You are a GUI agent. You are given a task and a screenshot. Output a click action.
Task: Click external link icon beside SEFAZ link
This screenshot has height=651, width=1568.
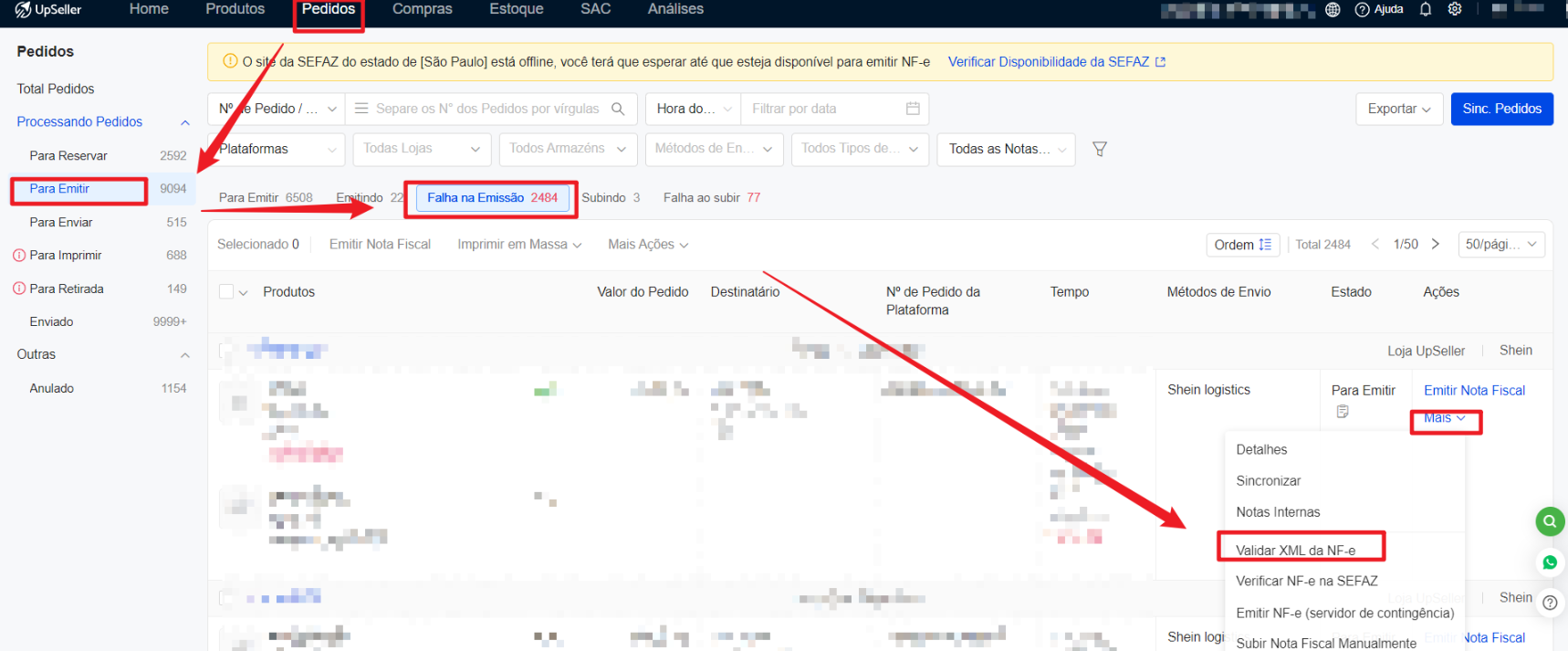coord(1161,62)
